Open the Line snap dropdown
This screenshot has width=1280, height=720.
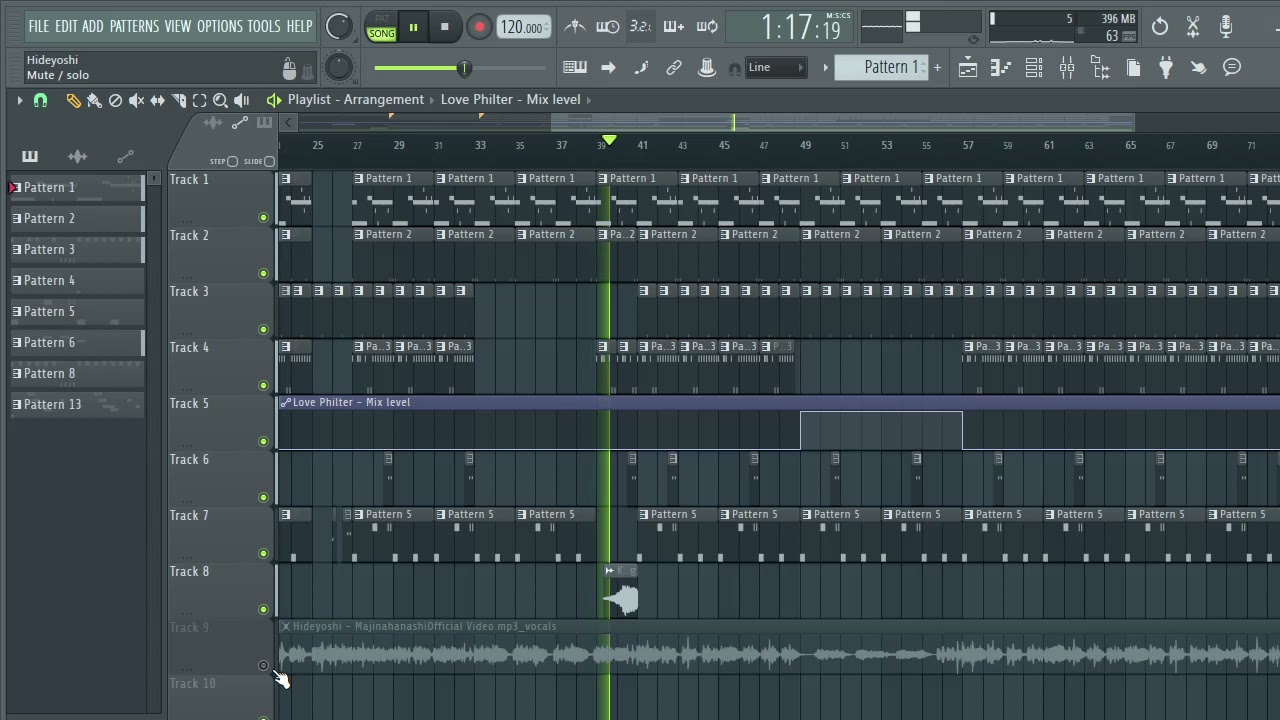776,68
